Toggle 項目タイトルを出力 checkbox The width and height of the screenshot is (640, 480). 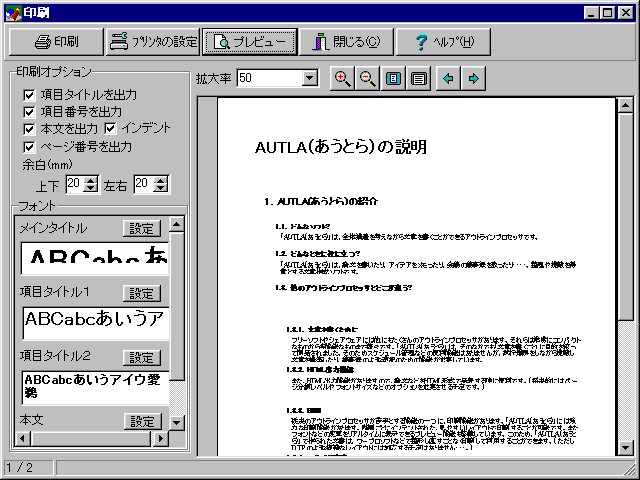pos(29,95)
